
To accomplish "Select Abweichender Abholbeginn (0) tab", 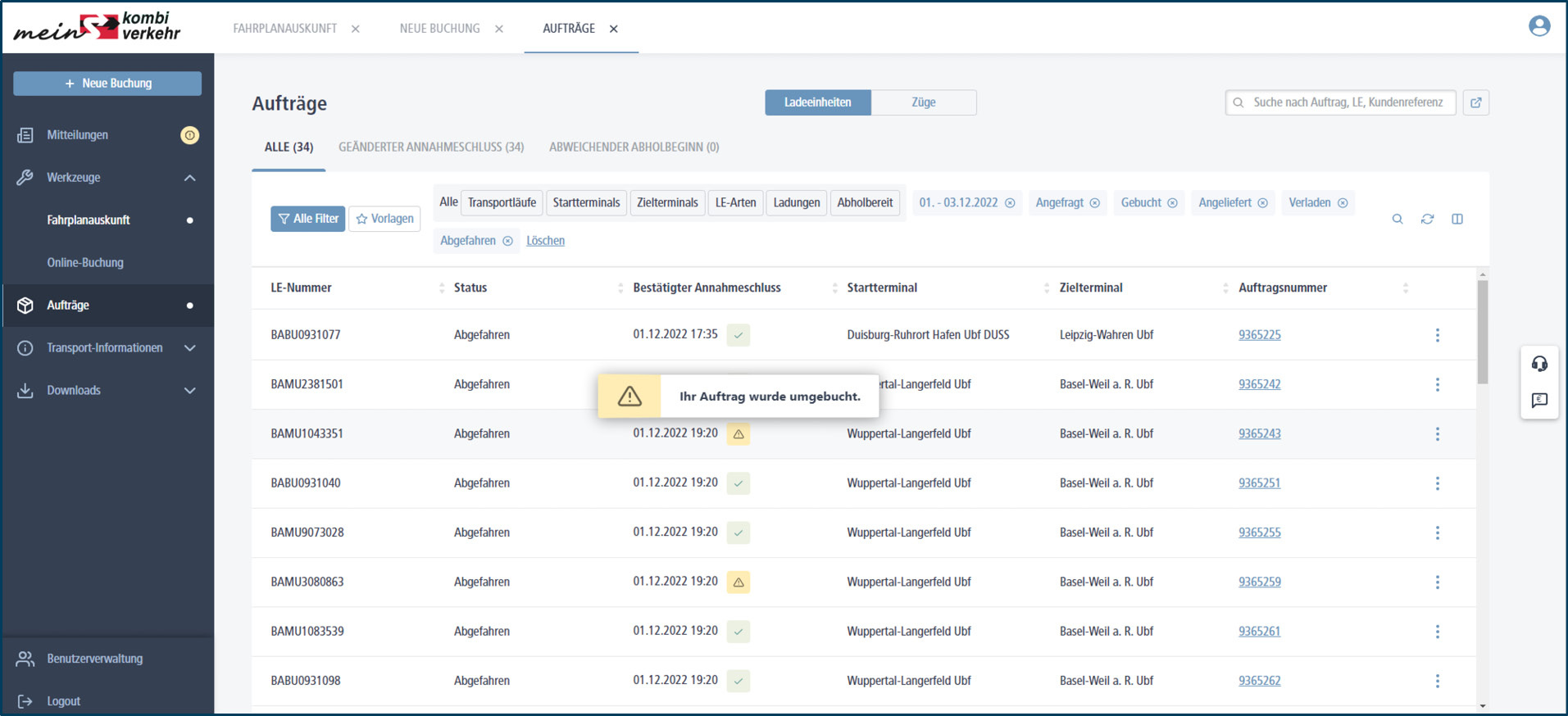I will (634, 147).
